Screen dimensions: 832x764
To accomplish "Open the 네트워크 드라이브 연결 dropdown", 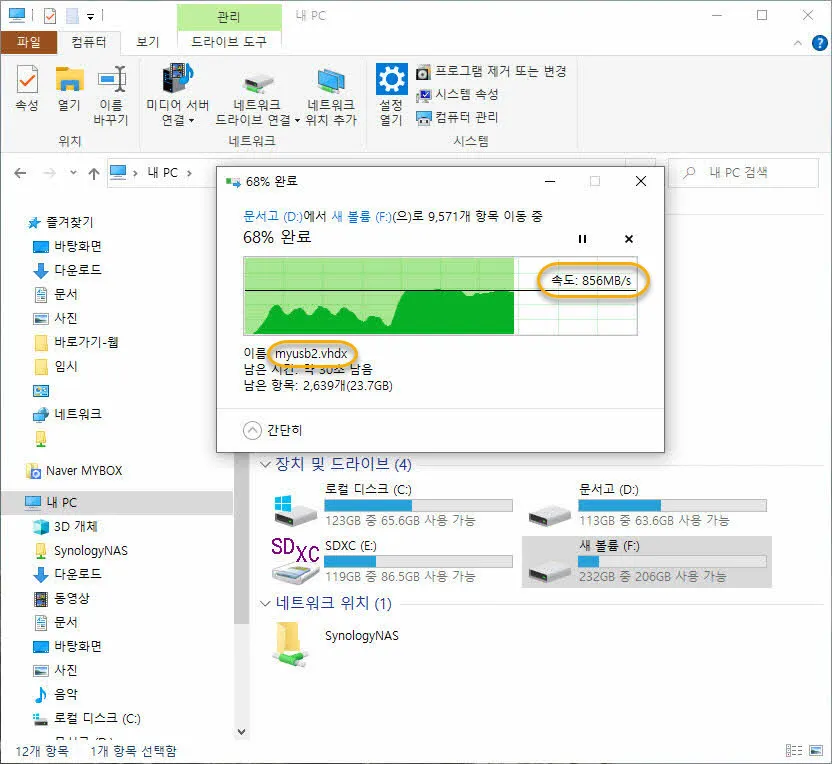I will (x=297, y=120).
